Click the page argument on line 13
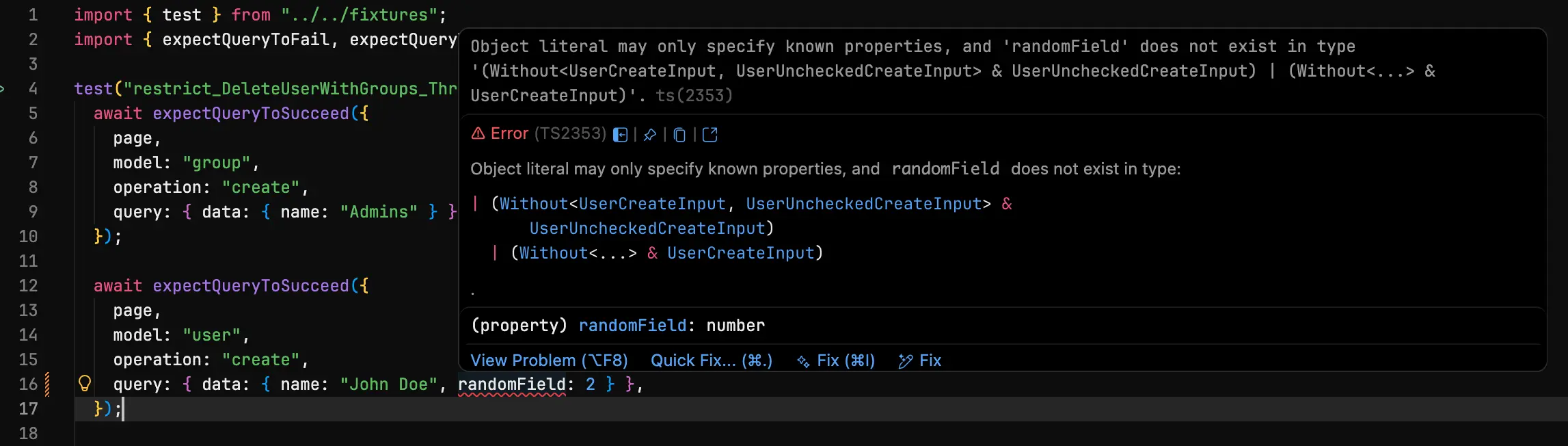The image size is (1568, 446). (133, 311)
